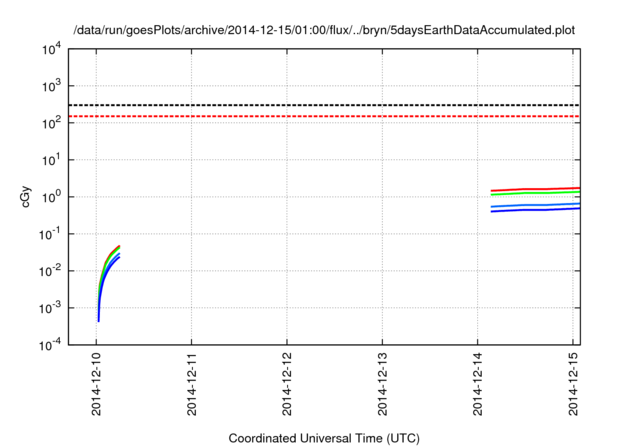Click the 2014-12-12 date tick label
This screenshot has height=448, width=640.
click(287, 385)
